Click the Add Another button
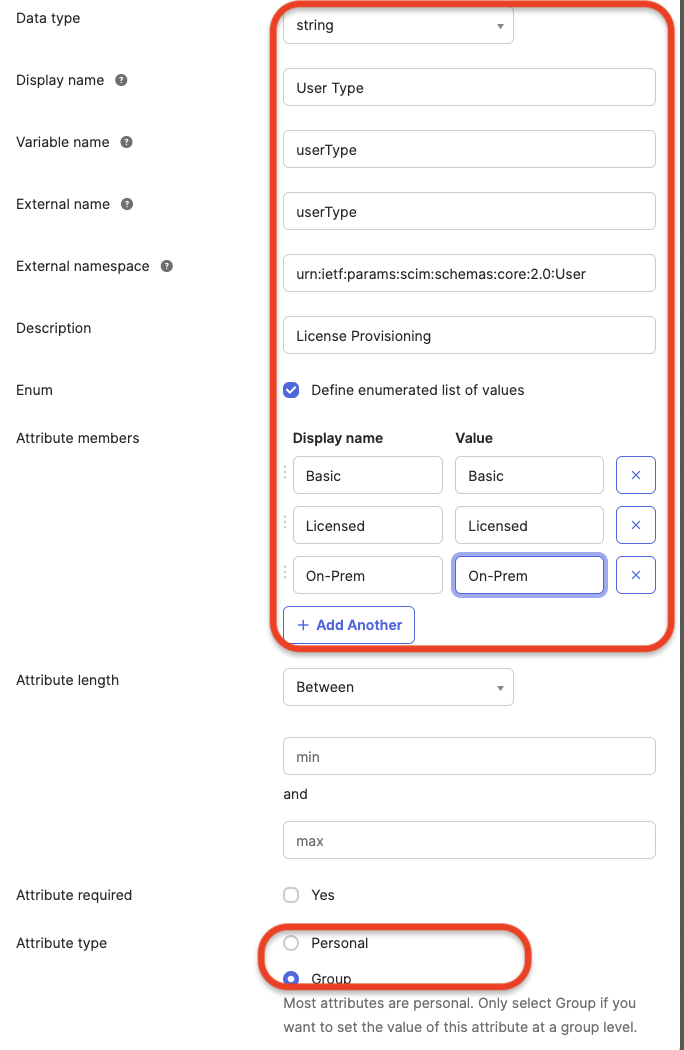This screenshot has height=1050, width=684. (x=348, y=624)
